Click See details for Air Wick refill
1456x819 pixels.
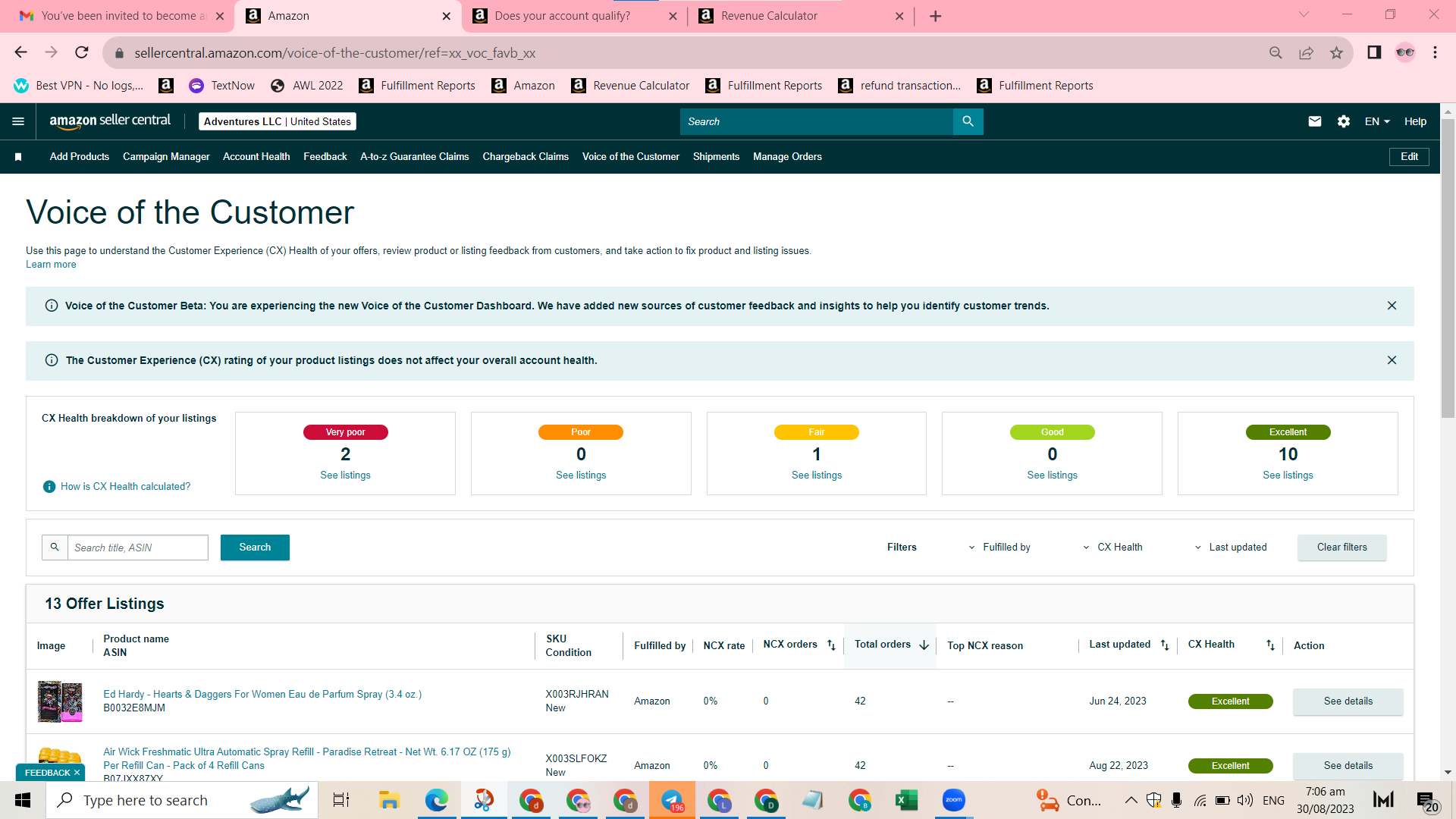point(1348,766)
